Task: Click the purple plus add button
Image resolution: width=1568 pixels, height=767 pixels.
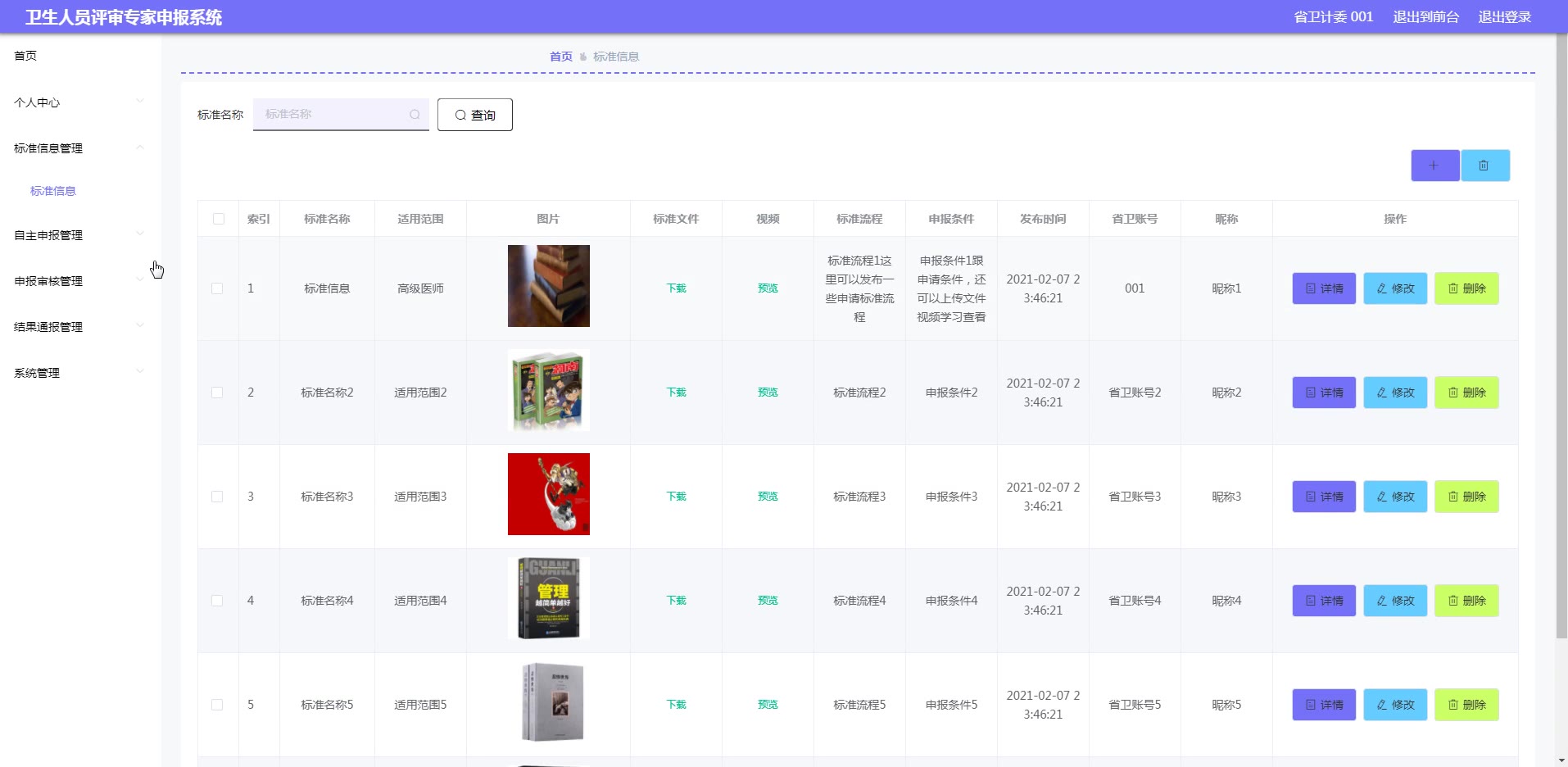Action: point(1434,166)
